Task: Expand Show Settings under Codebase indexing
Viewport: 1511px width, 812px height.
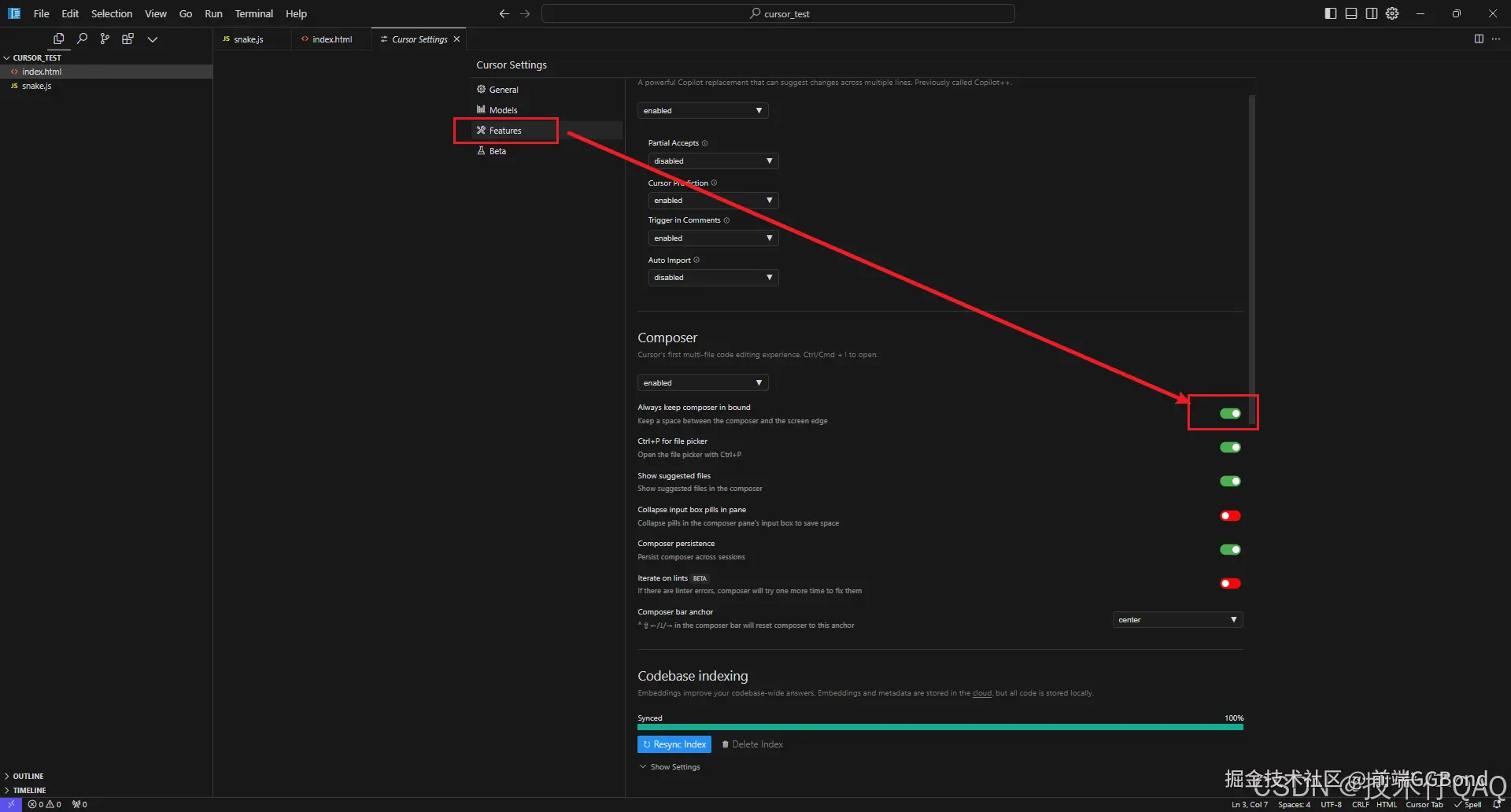Action: [670, 767]
